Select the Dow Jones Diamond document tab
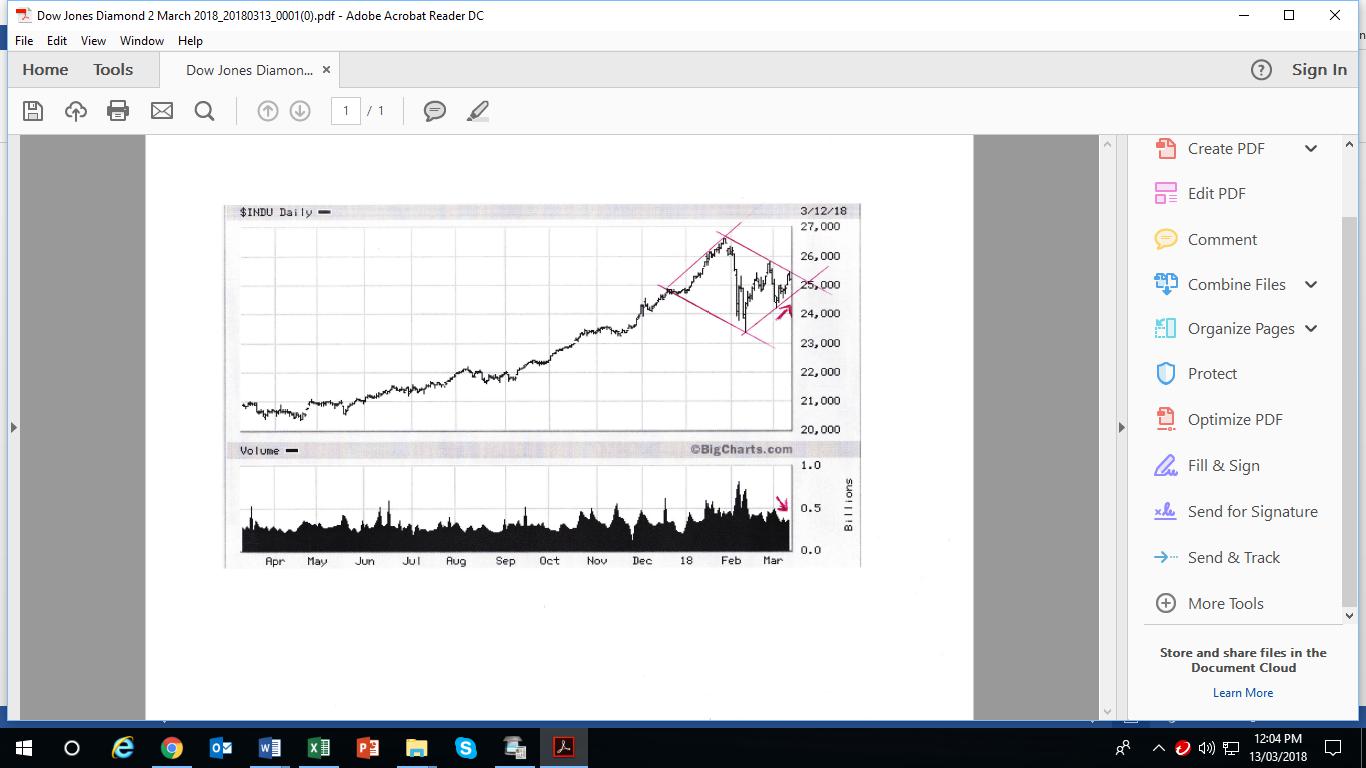Viewport: 1366px width, 768px height. click(x=249, y=70)
